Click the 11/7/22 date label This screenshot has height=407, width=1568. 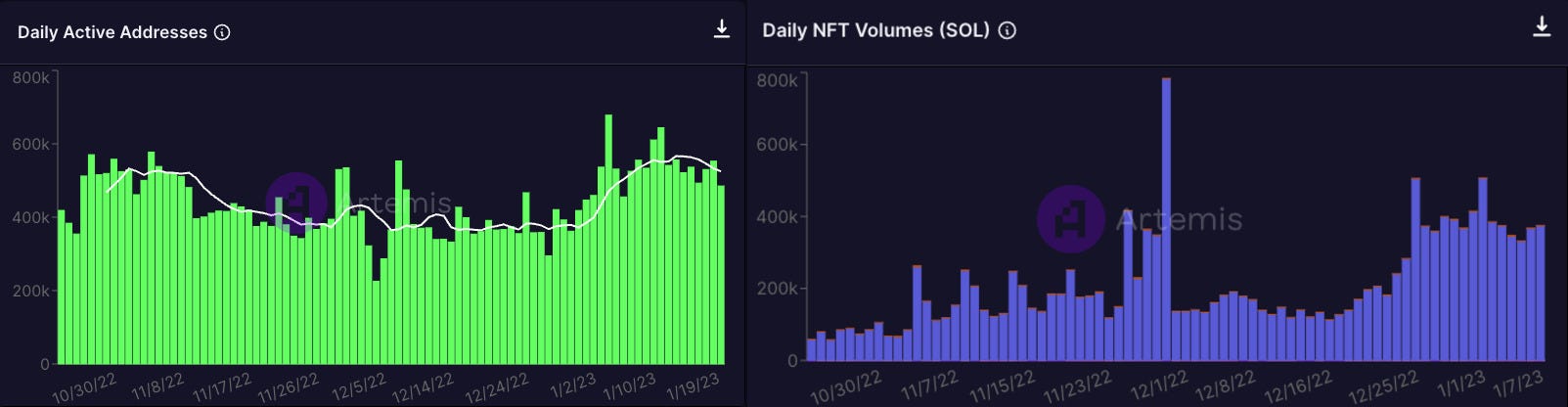coord(931,385)
